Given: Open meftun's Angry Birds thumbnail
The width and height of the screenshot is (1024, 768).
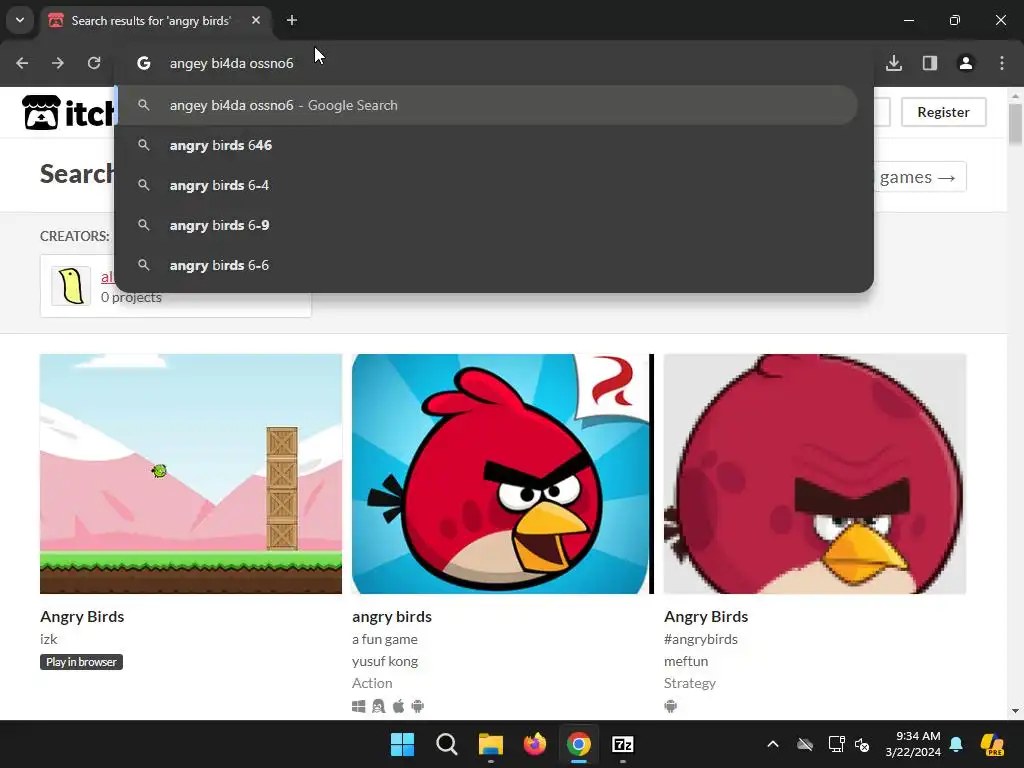Looking at the screenshot, I should [x=815, y=474].
